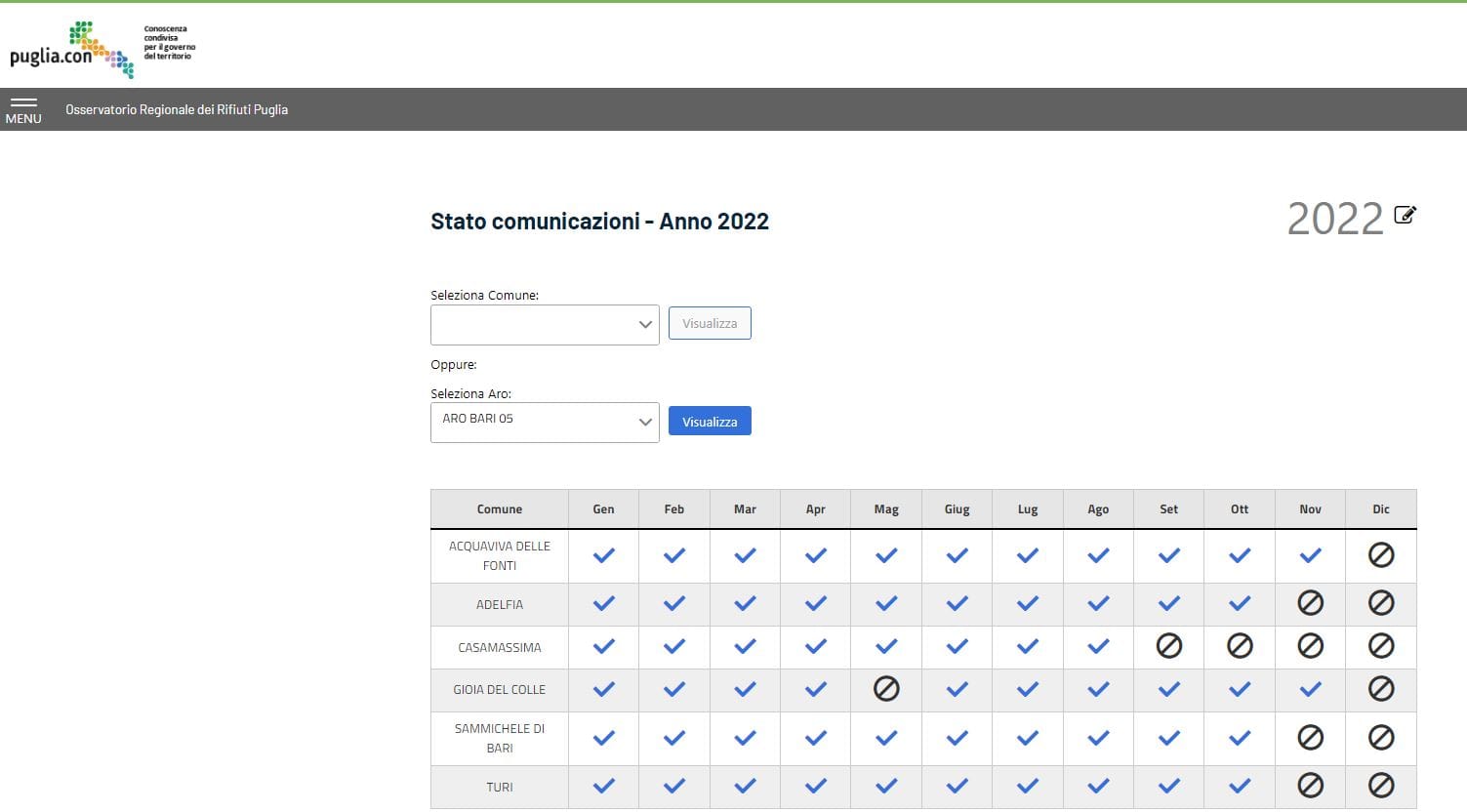This screenshot has height=812, width=1467.
Task: Click Turi Gen checkmark icon
Action: pyautogui.click(x=604, y=786)
